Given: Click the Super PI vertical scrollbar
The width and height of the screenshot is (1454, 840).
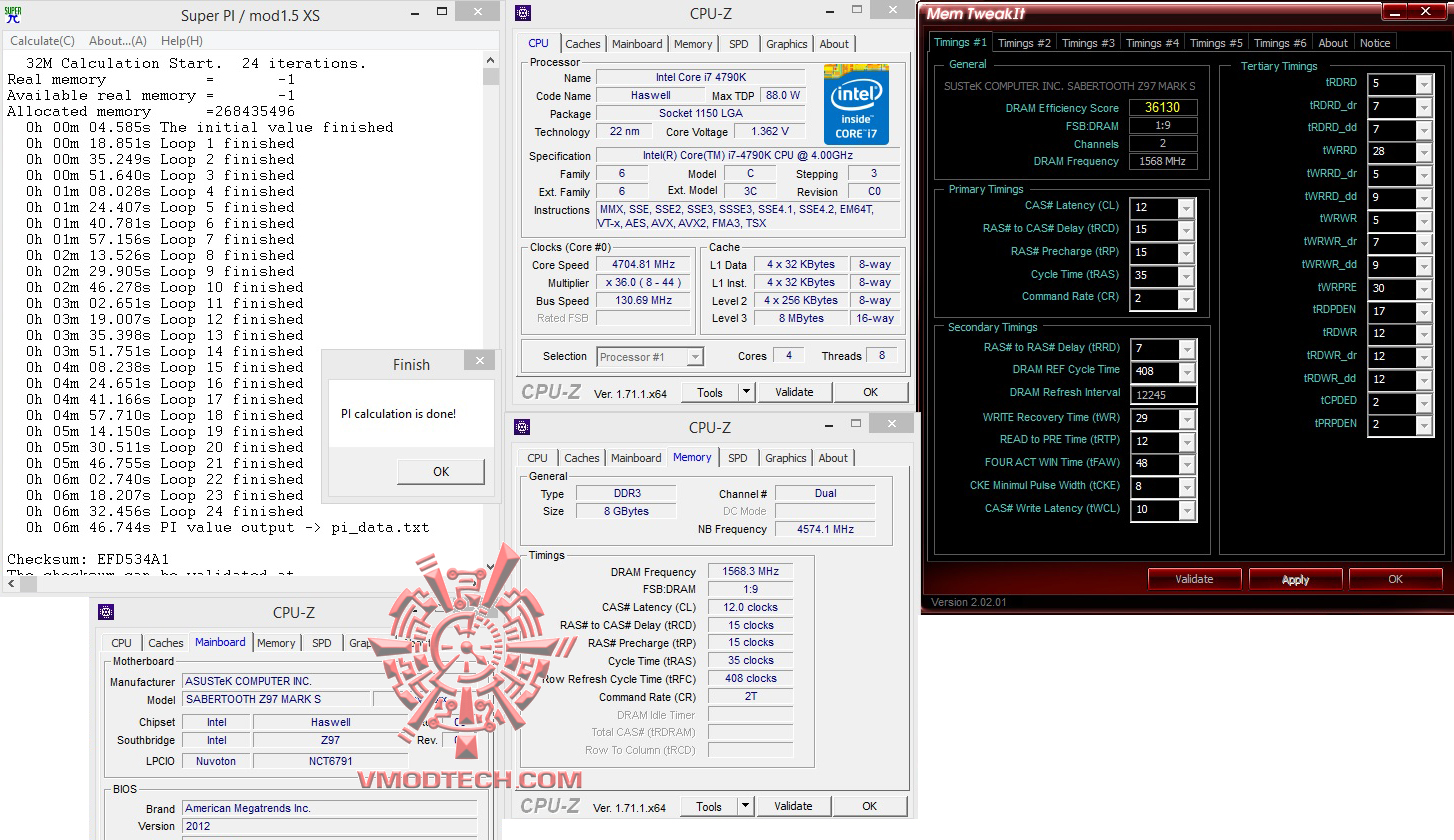Looking at the screenshot, I should (490, 313).
